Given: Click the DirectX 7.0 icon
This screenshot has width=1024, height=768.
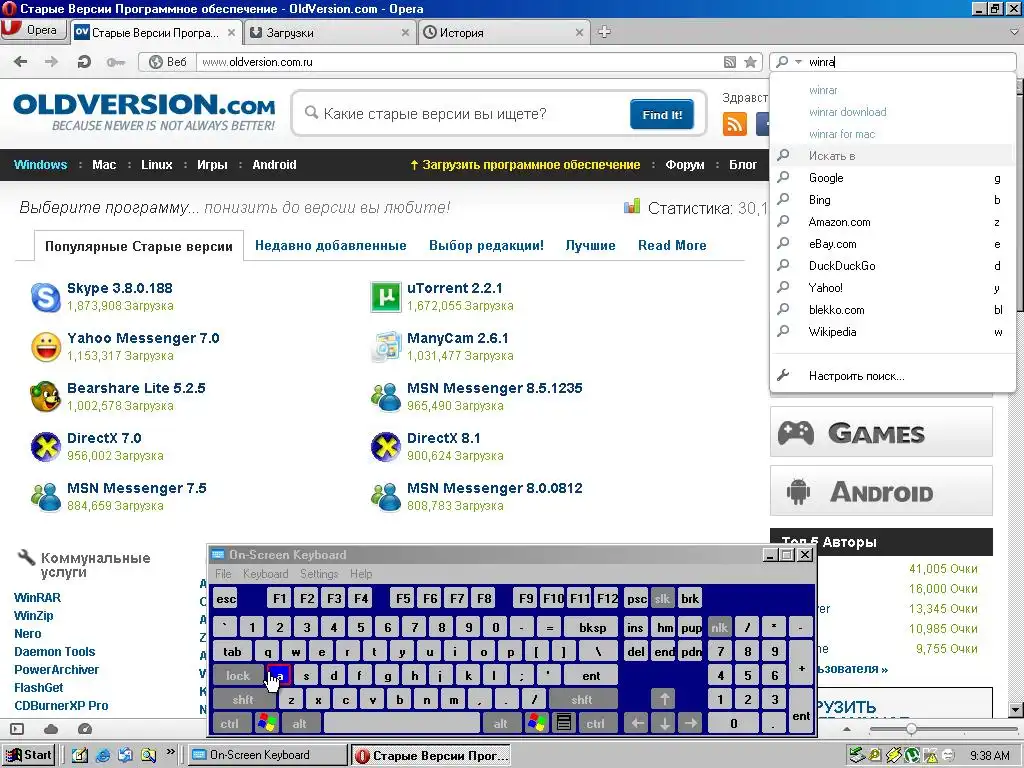Looking at the screenshot, I should coord(46,447).
